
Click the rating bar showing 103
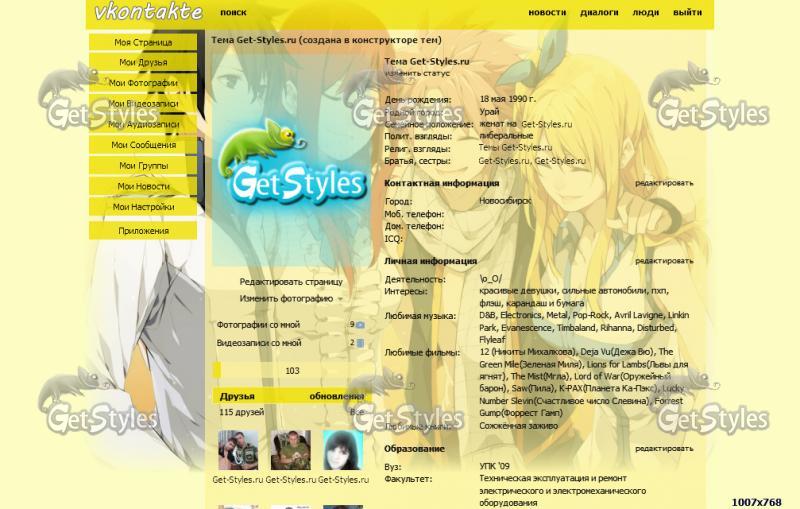tap(292, 371)
